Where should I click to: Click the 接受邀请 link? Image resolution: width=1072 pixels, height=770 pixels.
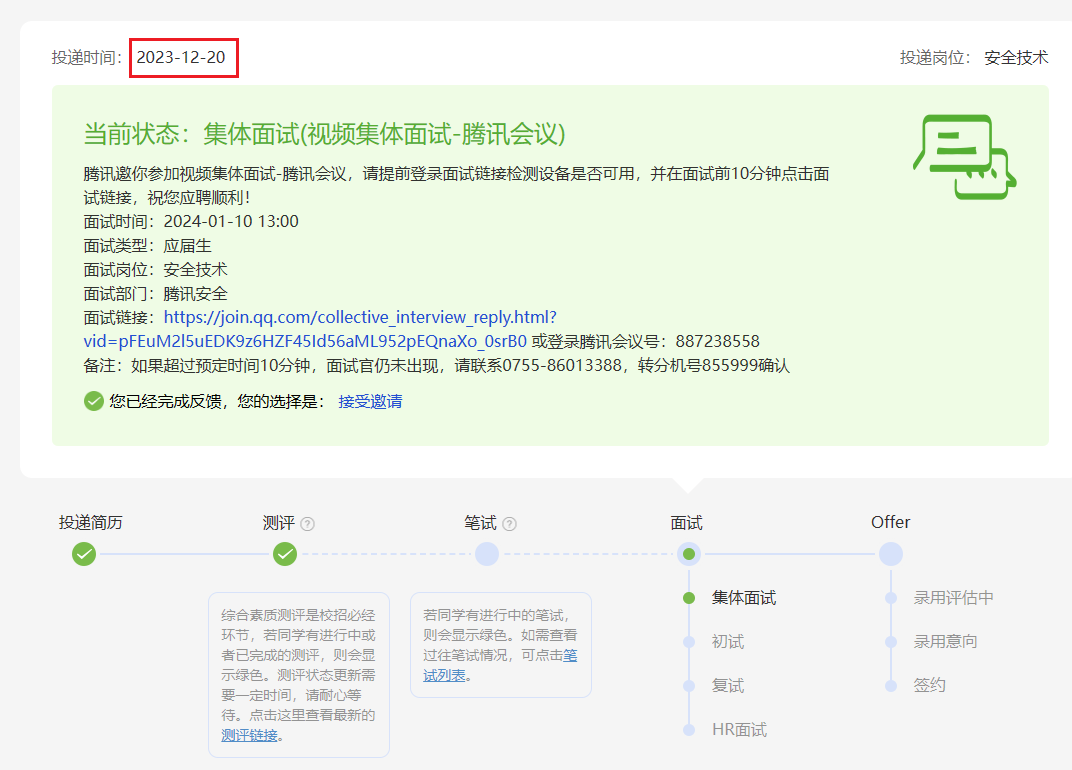[x=370, y=401]
